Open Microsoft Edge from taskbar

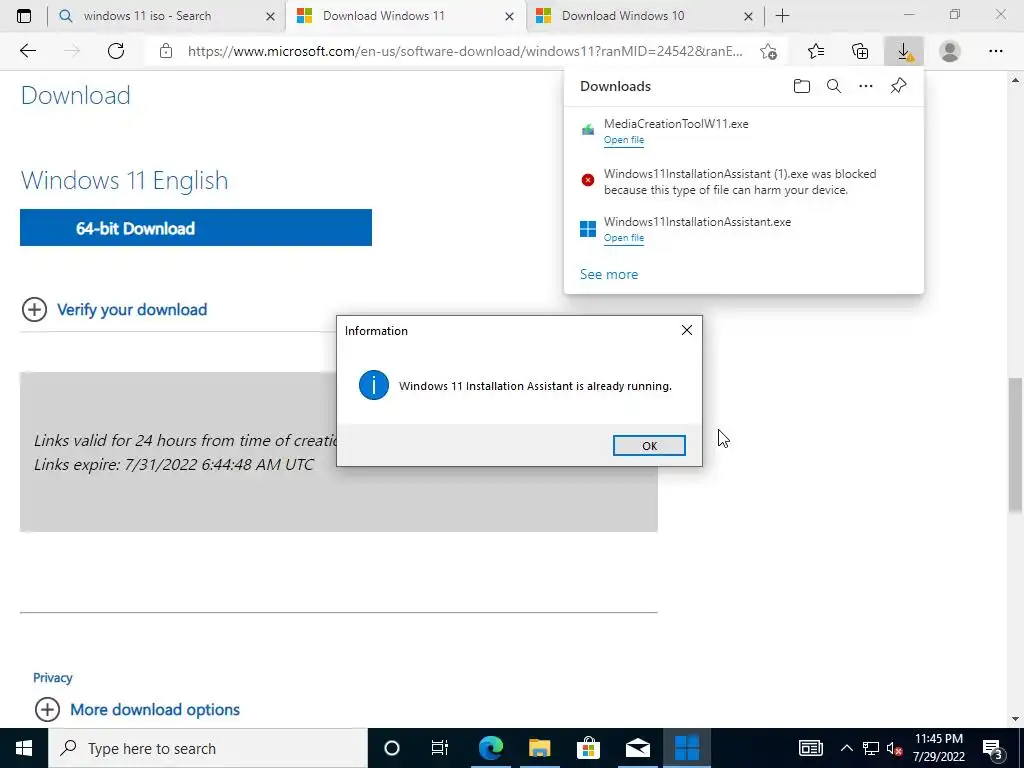pos(490,748)
